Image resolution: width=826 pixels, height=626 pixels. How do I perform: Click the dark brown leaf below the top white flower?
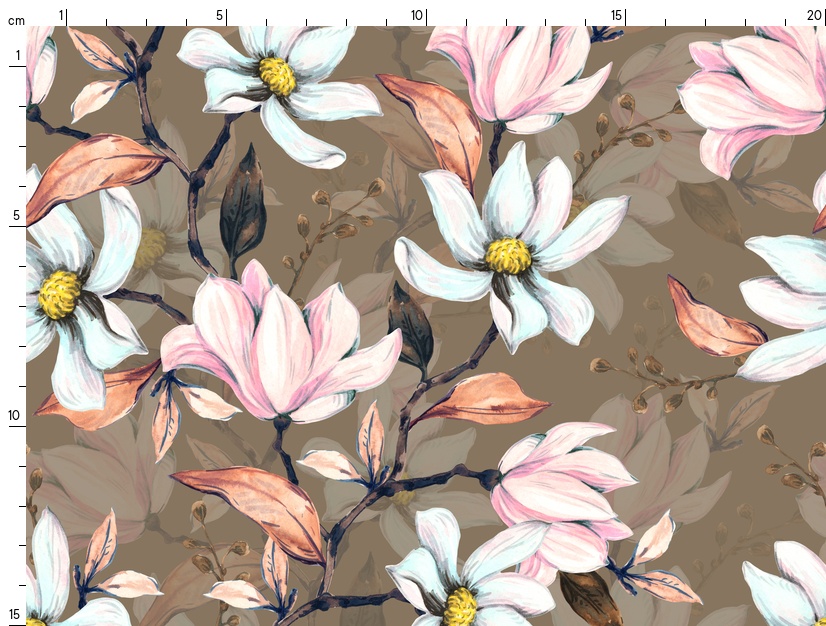point(242,207)
